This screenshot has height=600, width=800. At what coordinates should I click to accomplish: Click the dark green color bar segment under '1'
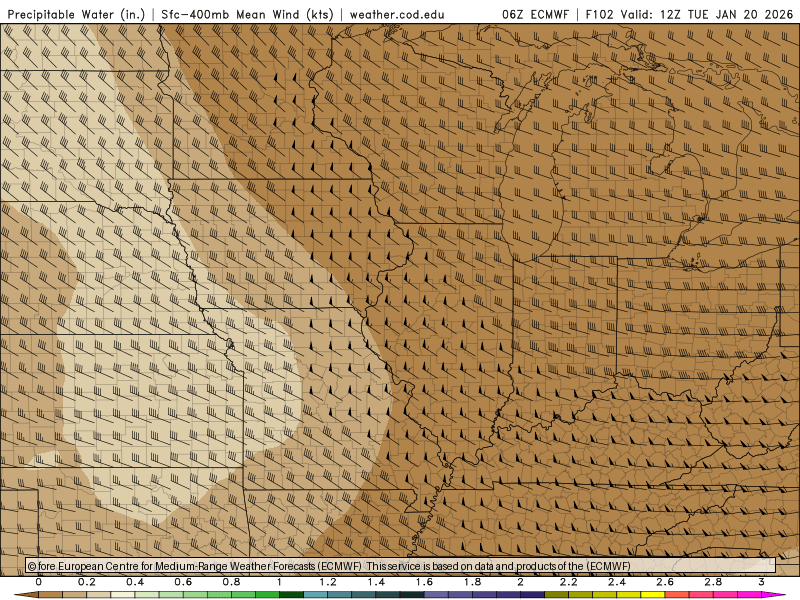[291, 595]
